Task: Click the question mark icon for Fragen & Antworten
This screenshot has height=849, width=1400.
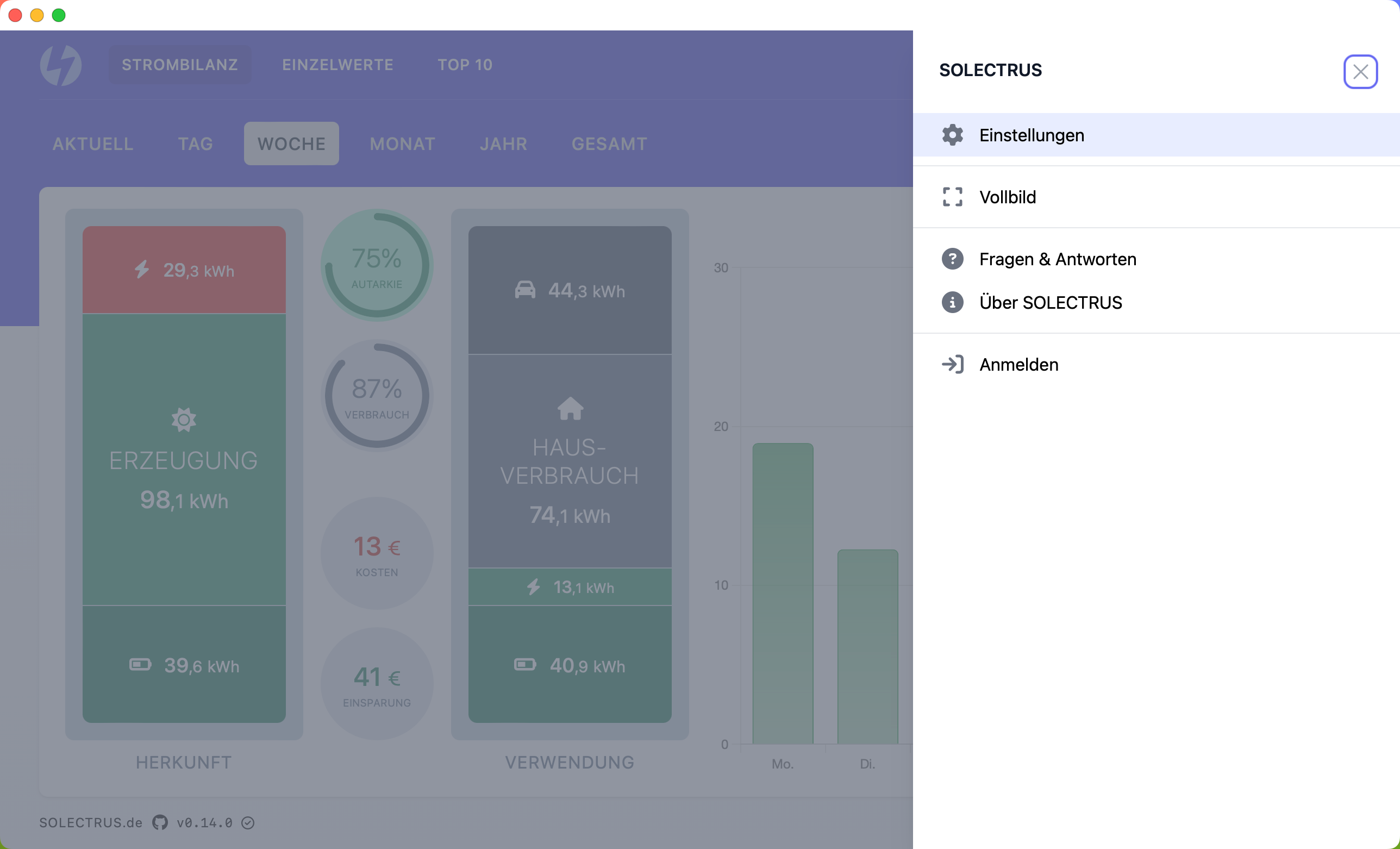Action: [x=952, y=259]
